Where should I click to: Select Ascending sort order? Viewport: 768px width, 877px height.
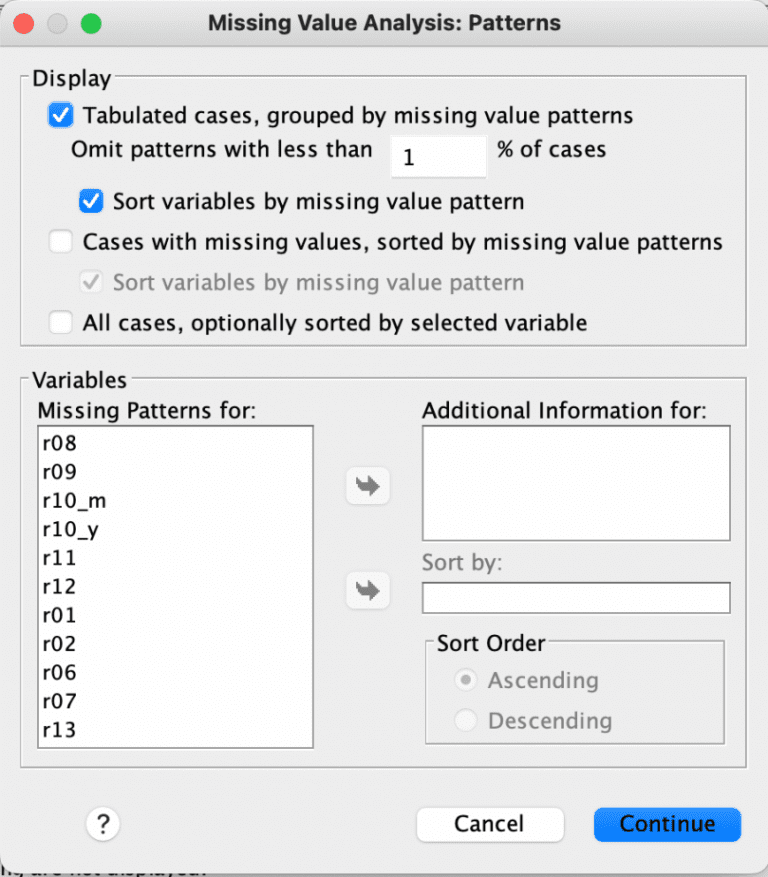click(x=465, y=680)
